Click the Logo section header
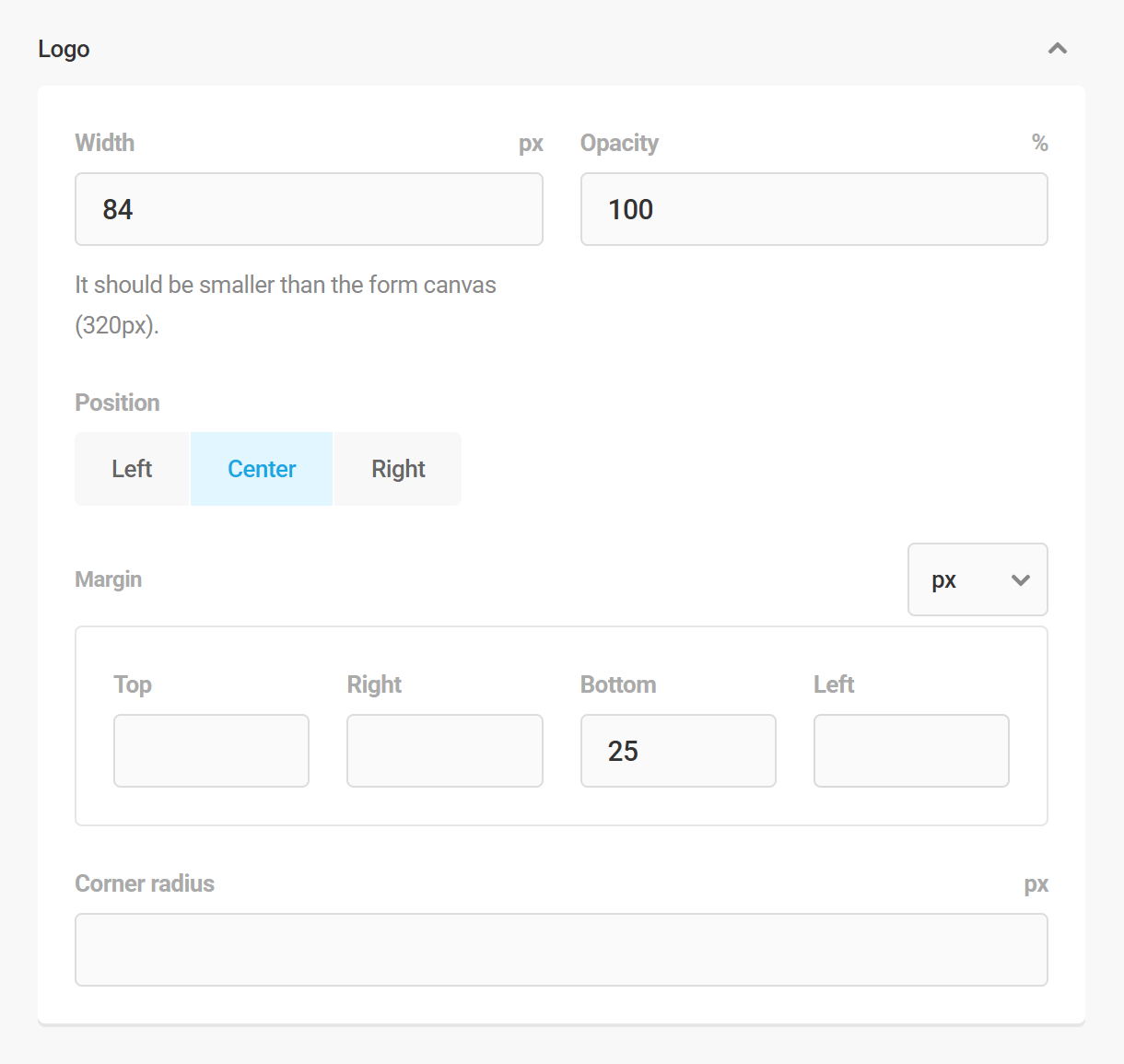The height and width of the screenshot is (1064, 1124). 63,48
